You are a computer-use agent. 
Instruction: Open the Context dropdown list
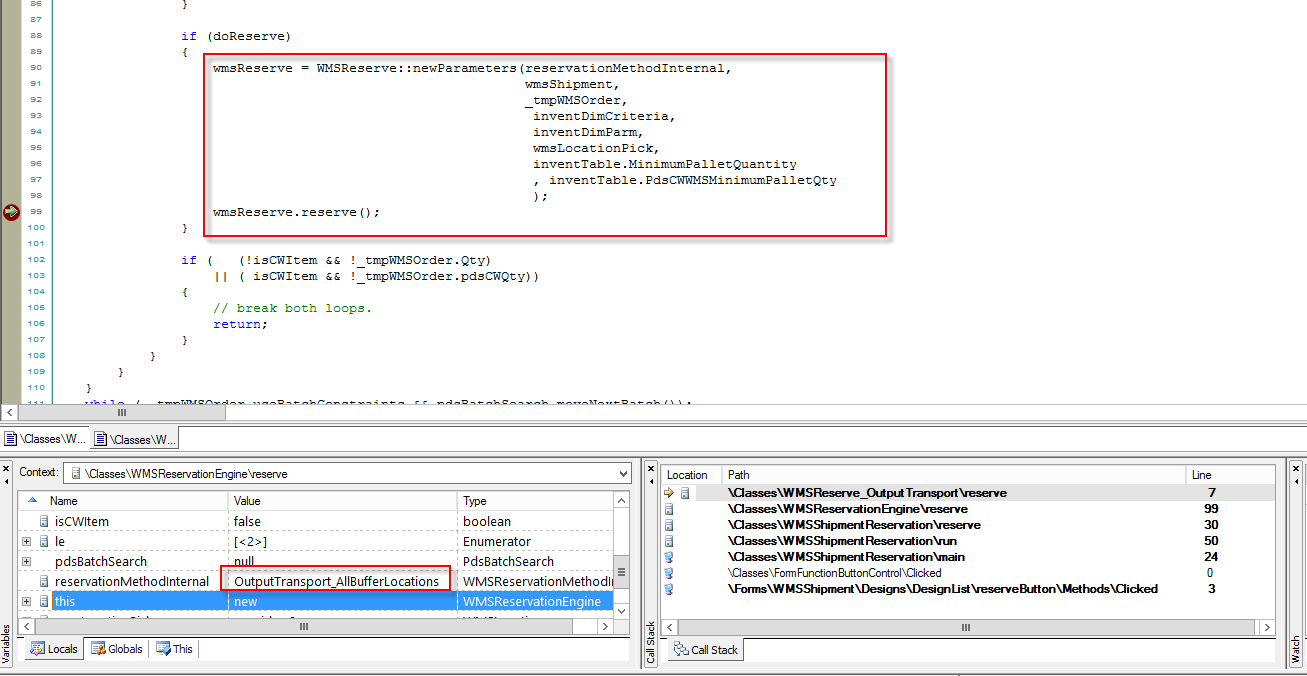[x=623, y=473]
